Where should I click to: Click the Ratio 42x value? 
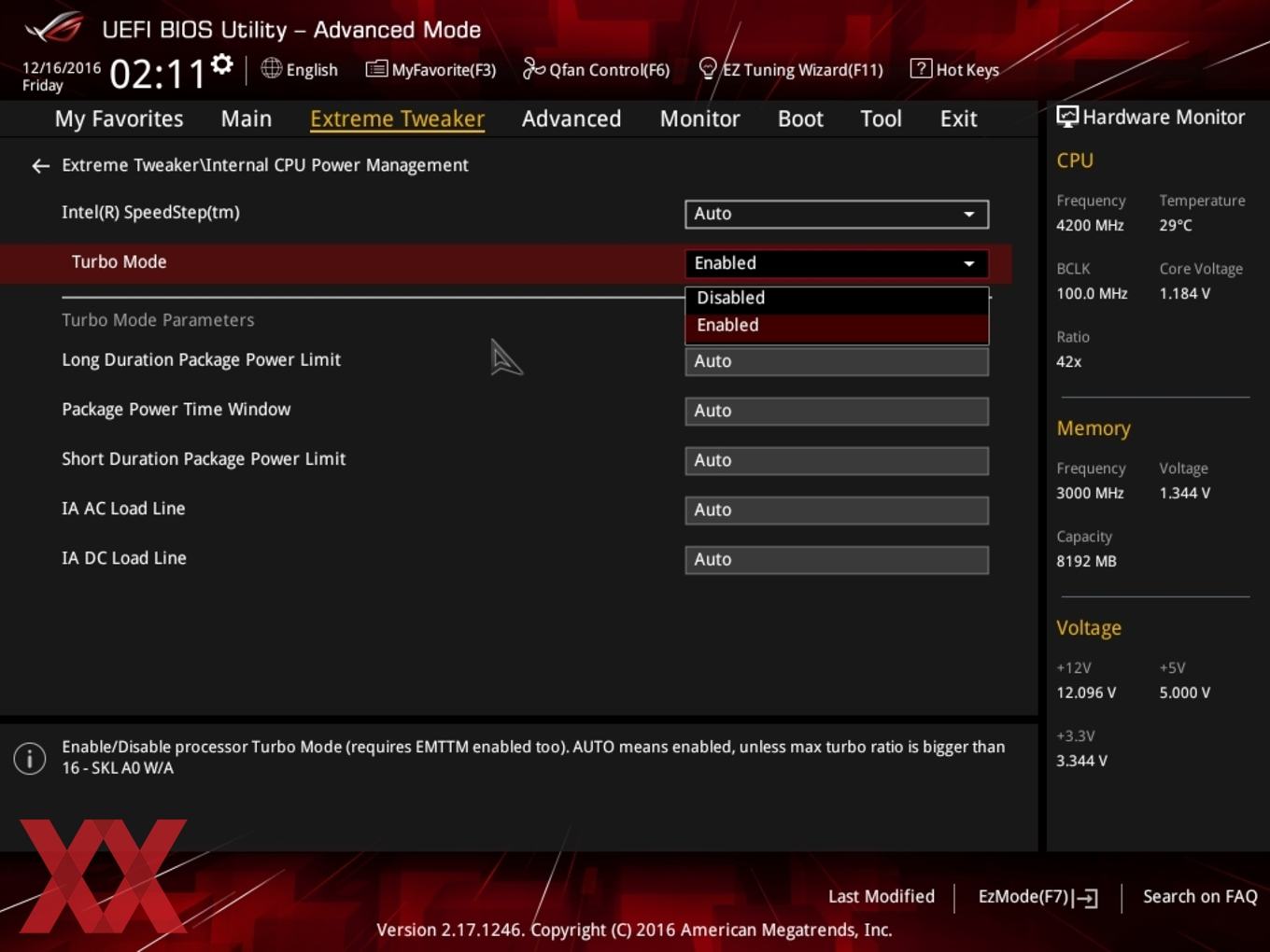(1068, 362)
